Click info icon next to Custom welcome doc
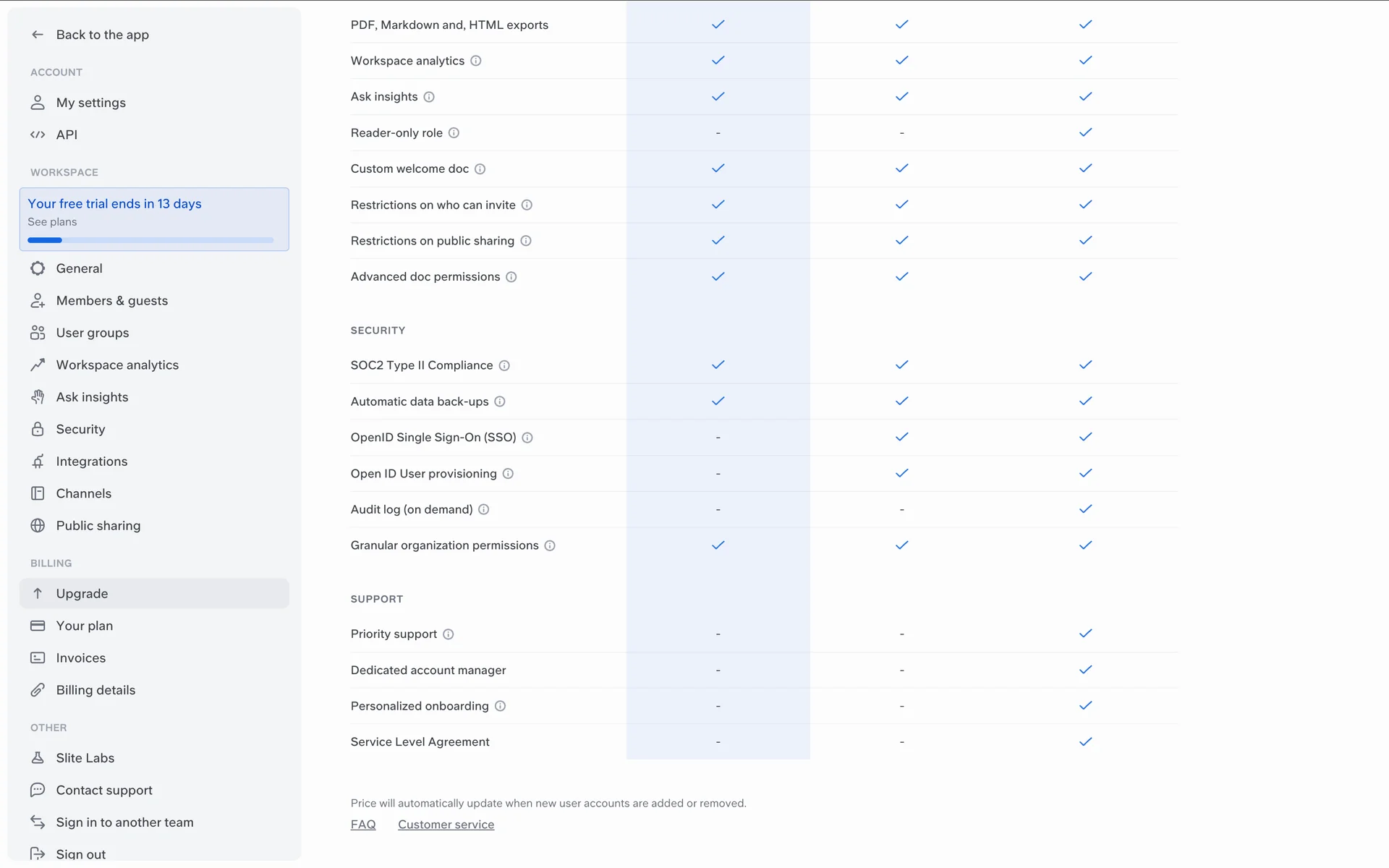Screen dimensions: 1389x868 pos(480,169)
